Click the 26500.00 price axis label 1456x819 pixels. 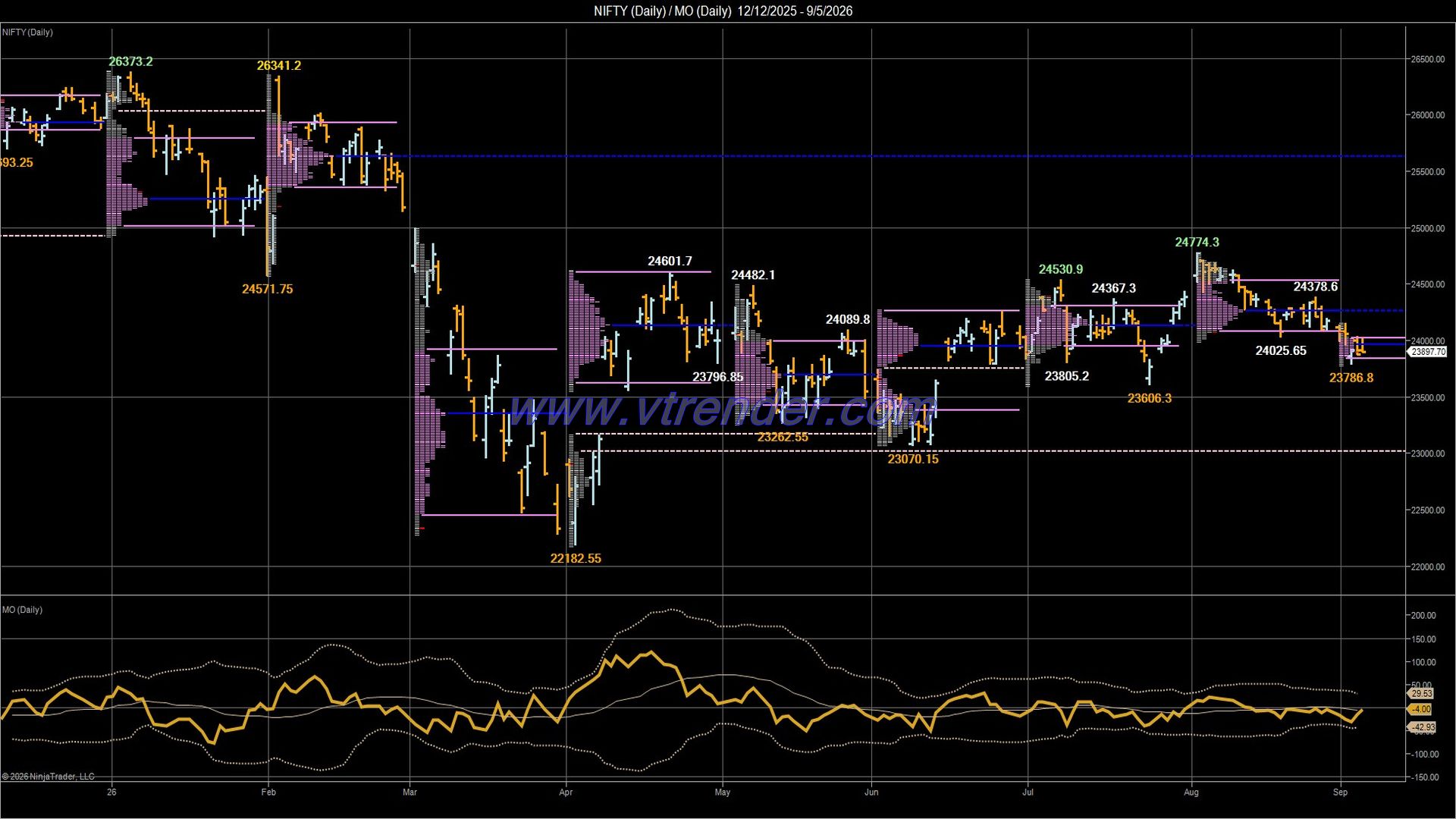click(1427, 59)
